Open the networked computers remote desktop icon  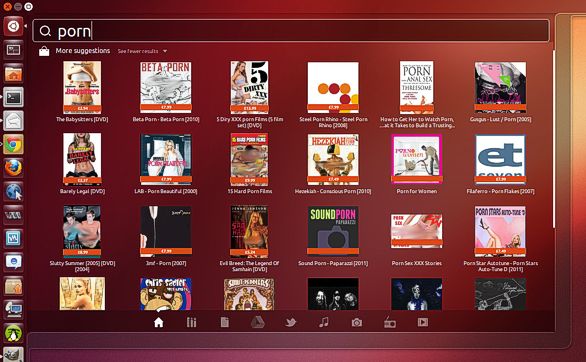(x=13, y=310)
